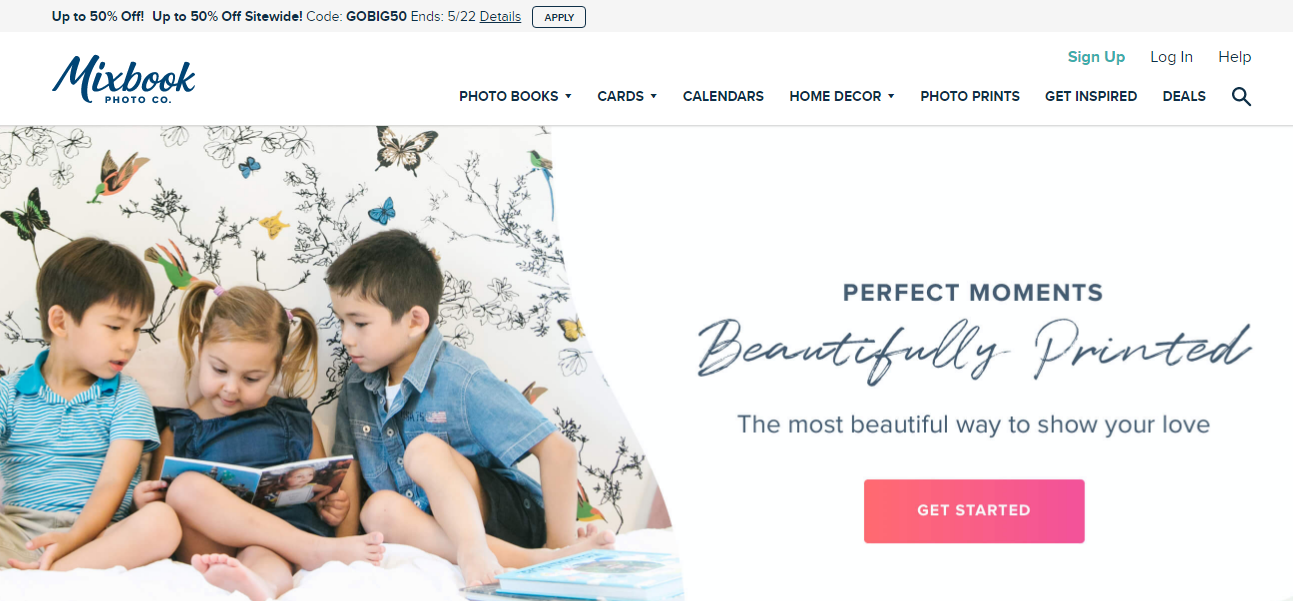1293x601 pixels.
Task: Open the search magnifier icon
Action: [1241, 97]
